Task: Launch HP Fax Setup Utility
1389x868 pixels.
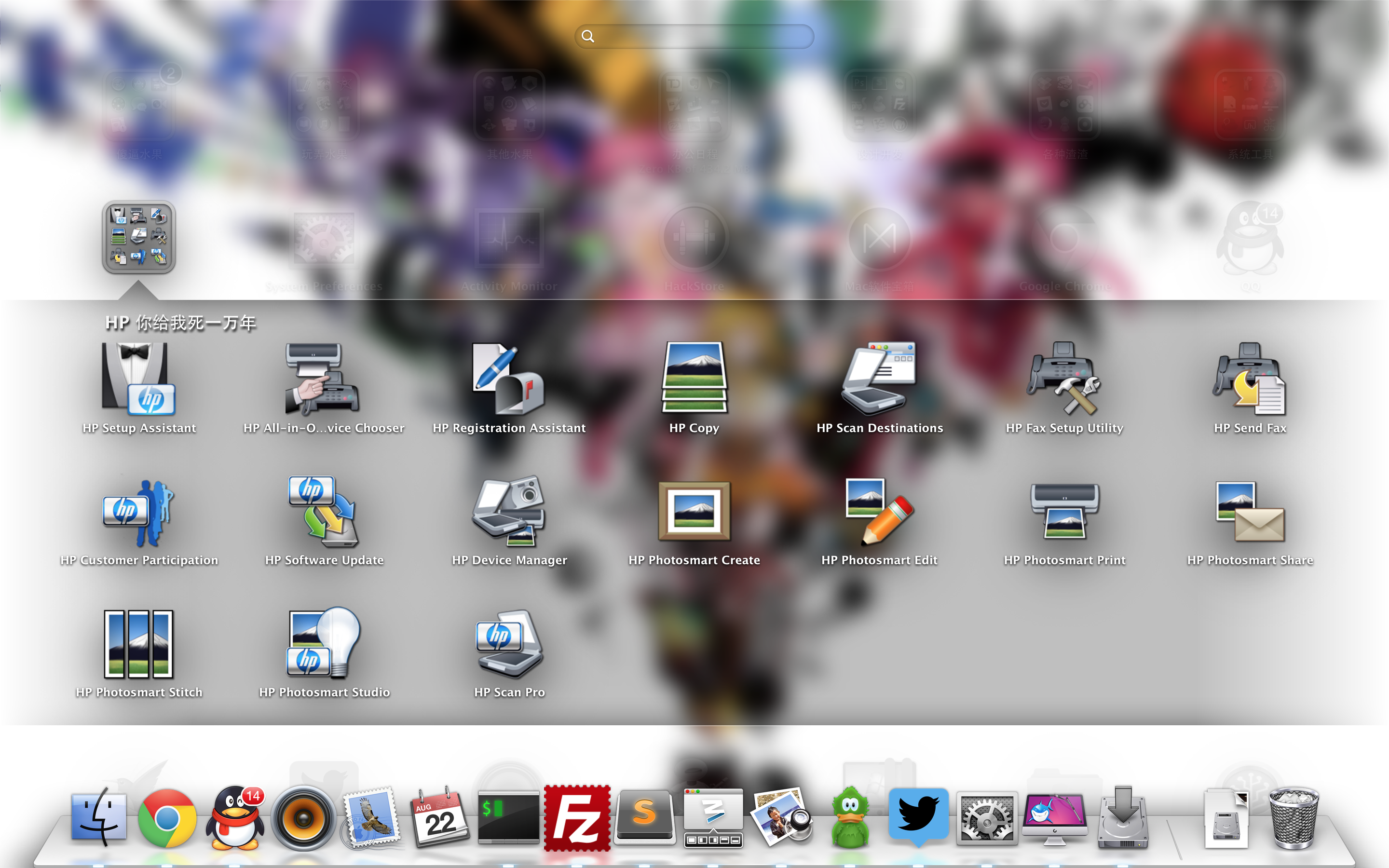Action: pyautogui.click(x=1064, y=380)
